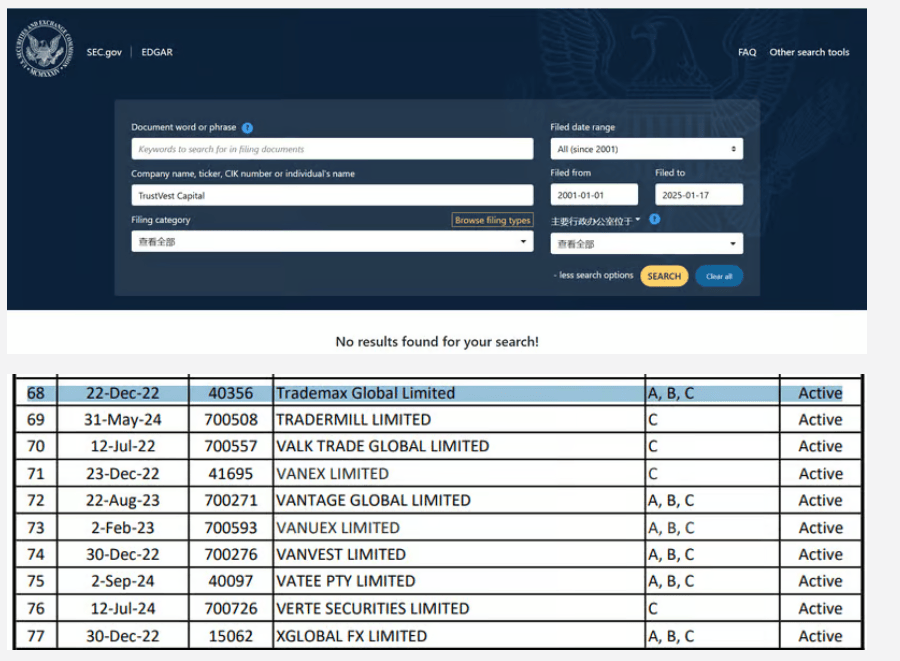
Task: Click the yellow SEARCH button
Action: pyautogui.click(x=664, y=276)
